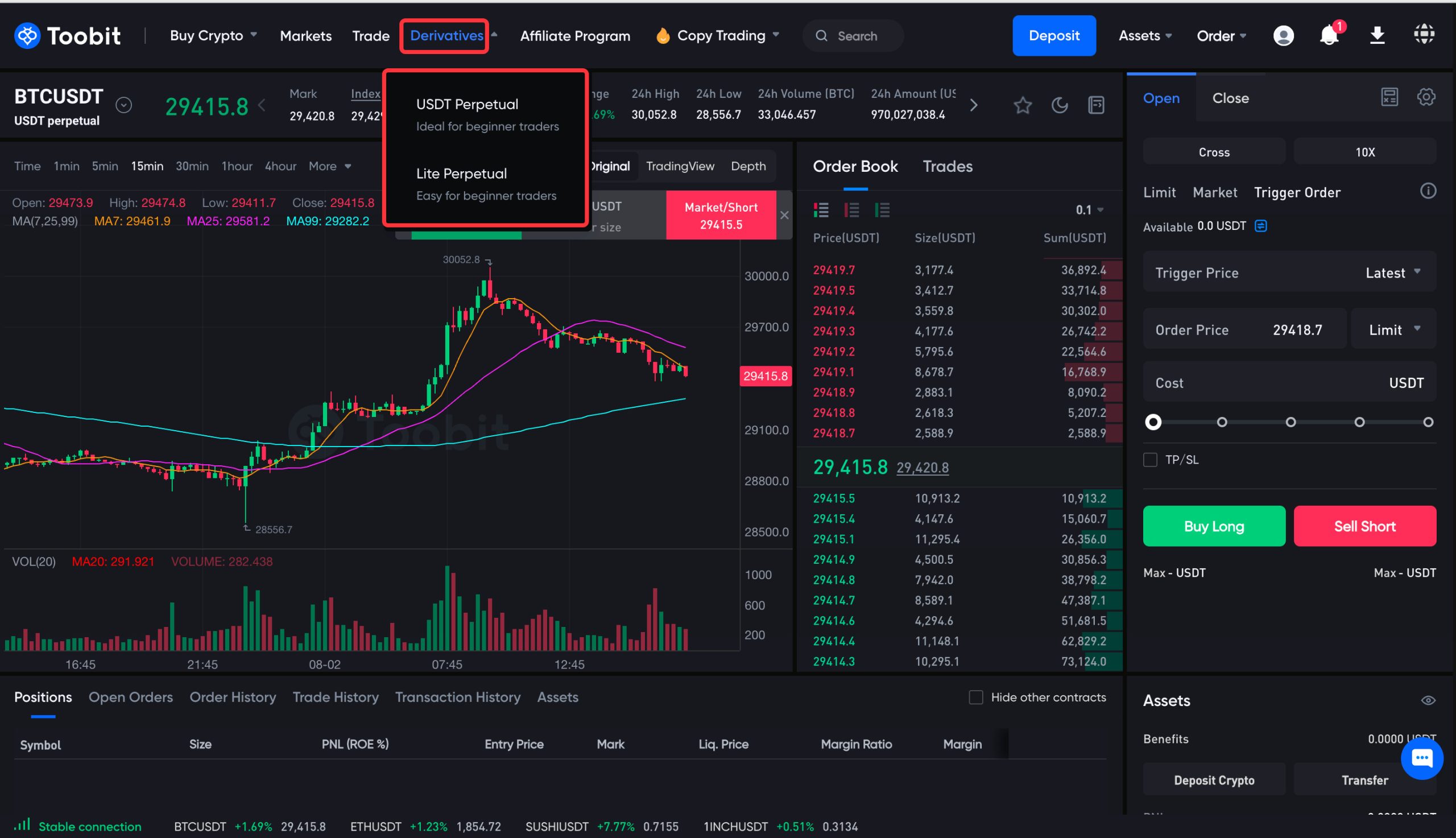Switch chart to Depth view
Image resolution: width=1456 pixels, height=838 pixels.
click(x=748, y=166)
